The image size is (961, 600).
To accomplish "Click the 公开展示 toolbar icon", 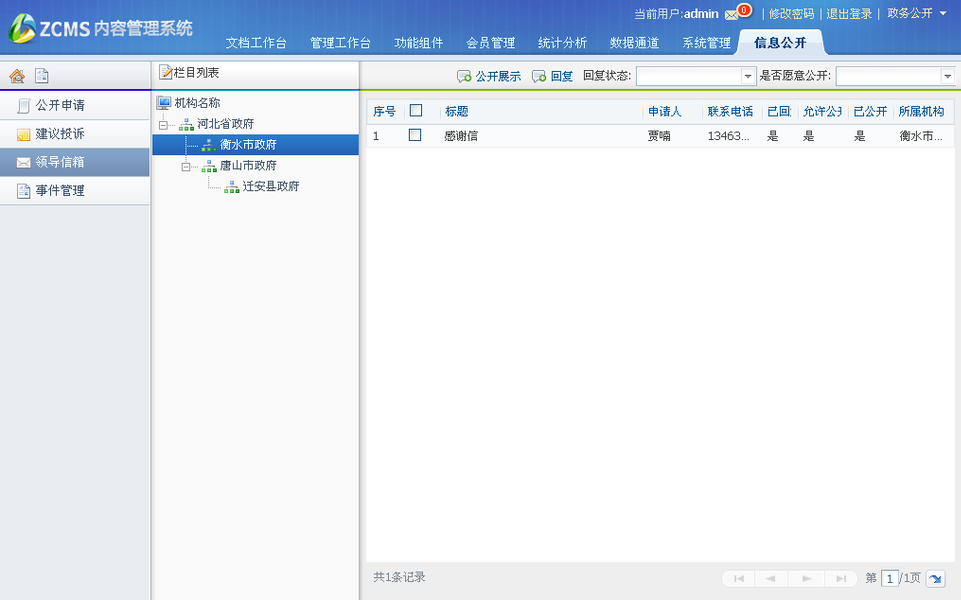I will tap(489, 76).
